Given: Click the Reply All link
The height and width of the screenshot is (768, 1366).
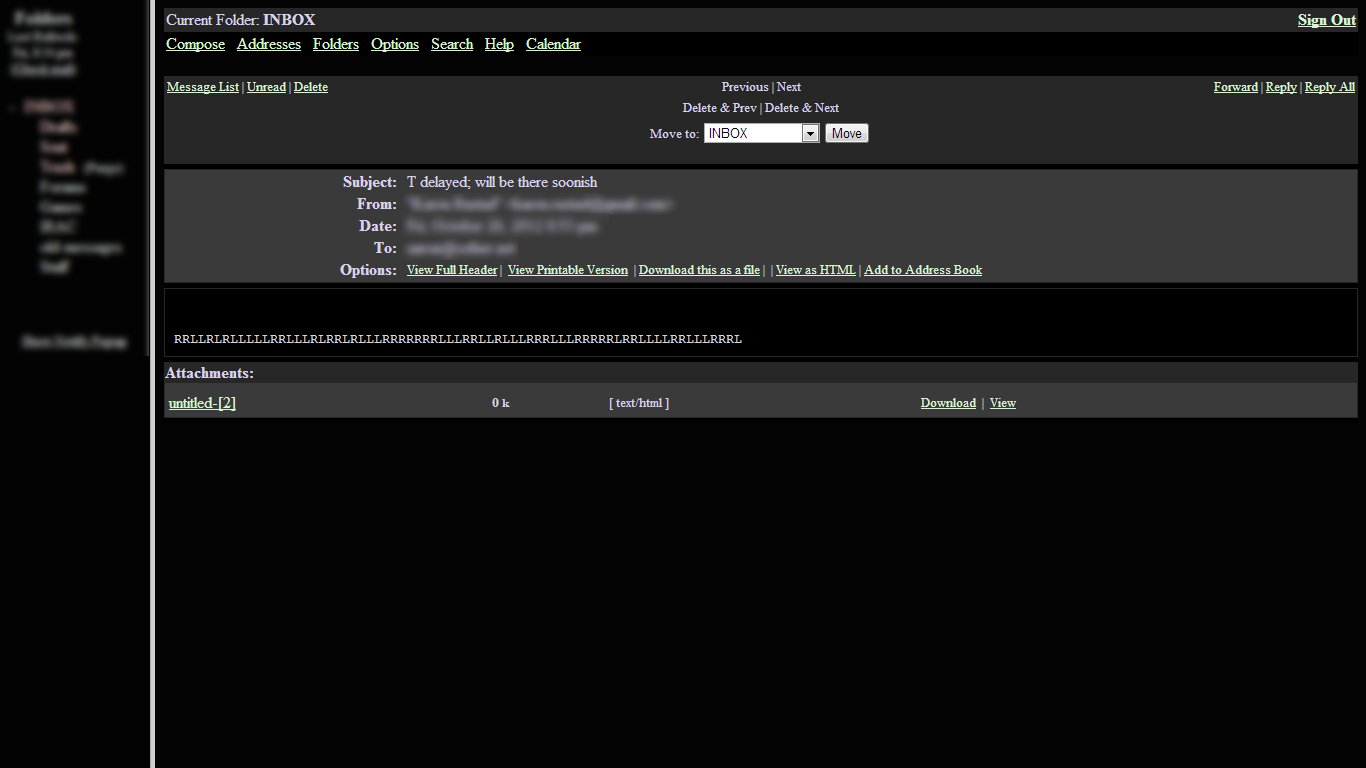Looking at the screenshot, I should [1329, 87].
